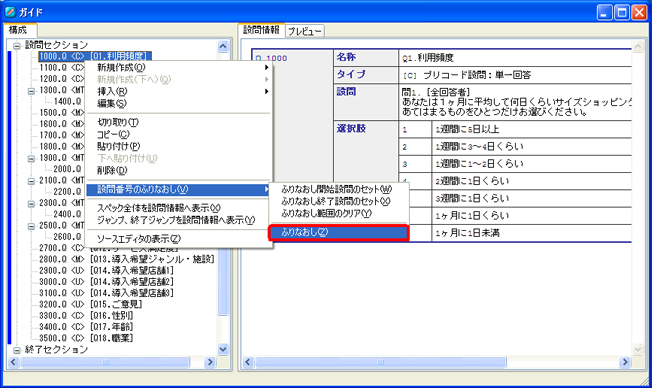Switch to the プレビュー tab
Screen dimensions: 652x388
click(x=304, y=31)
